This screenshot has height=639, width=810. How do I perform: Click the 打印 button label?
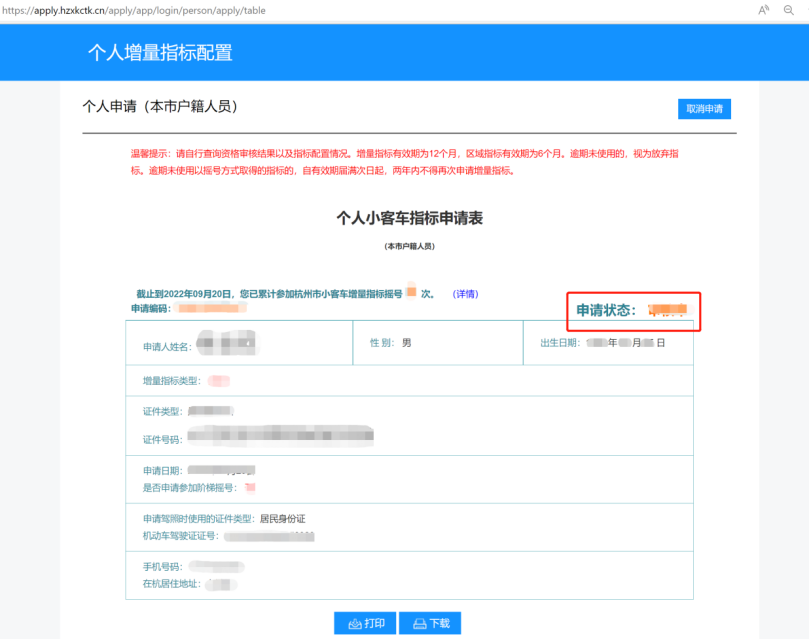coord(375,623)
